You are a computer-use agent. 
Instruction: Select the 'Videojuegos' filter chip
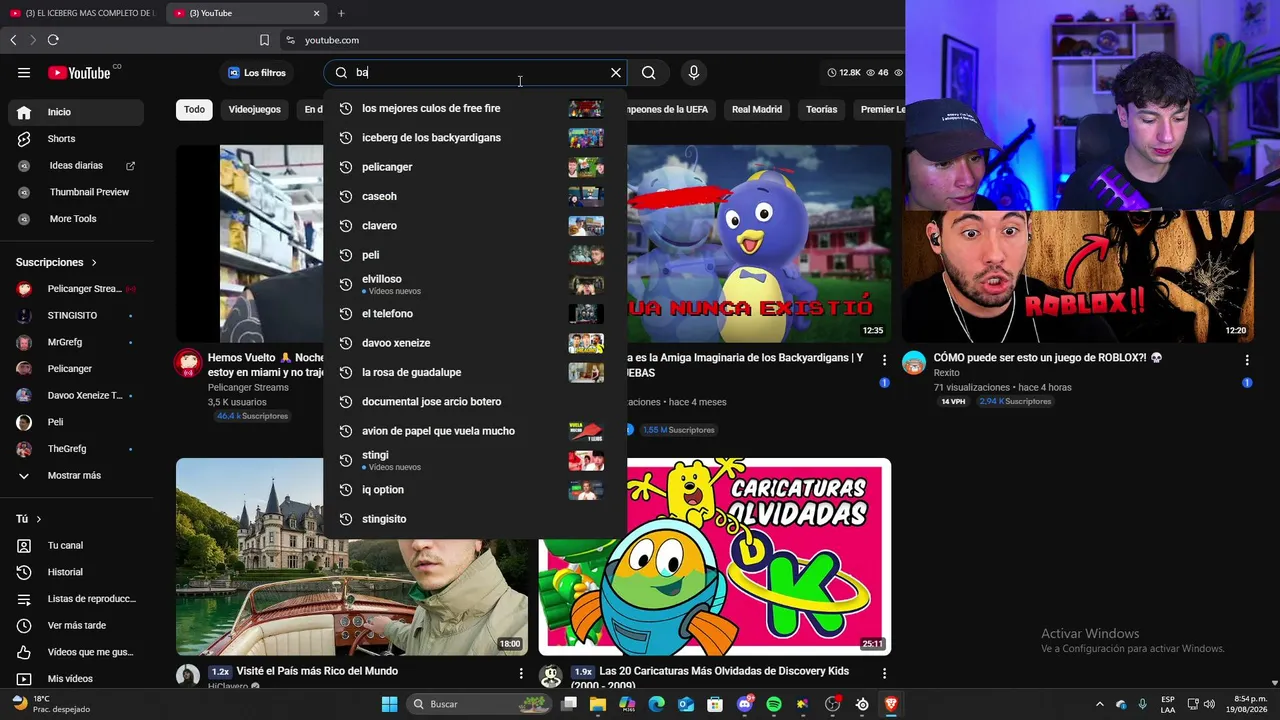pyautogui.click(x=255, y=110)
